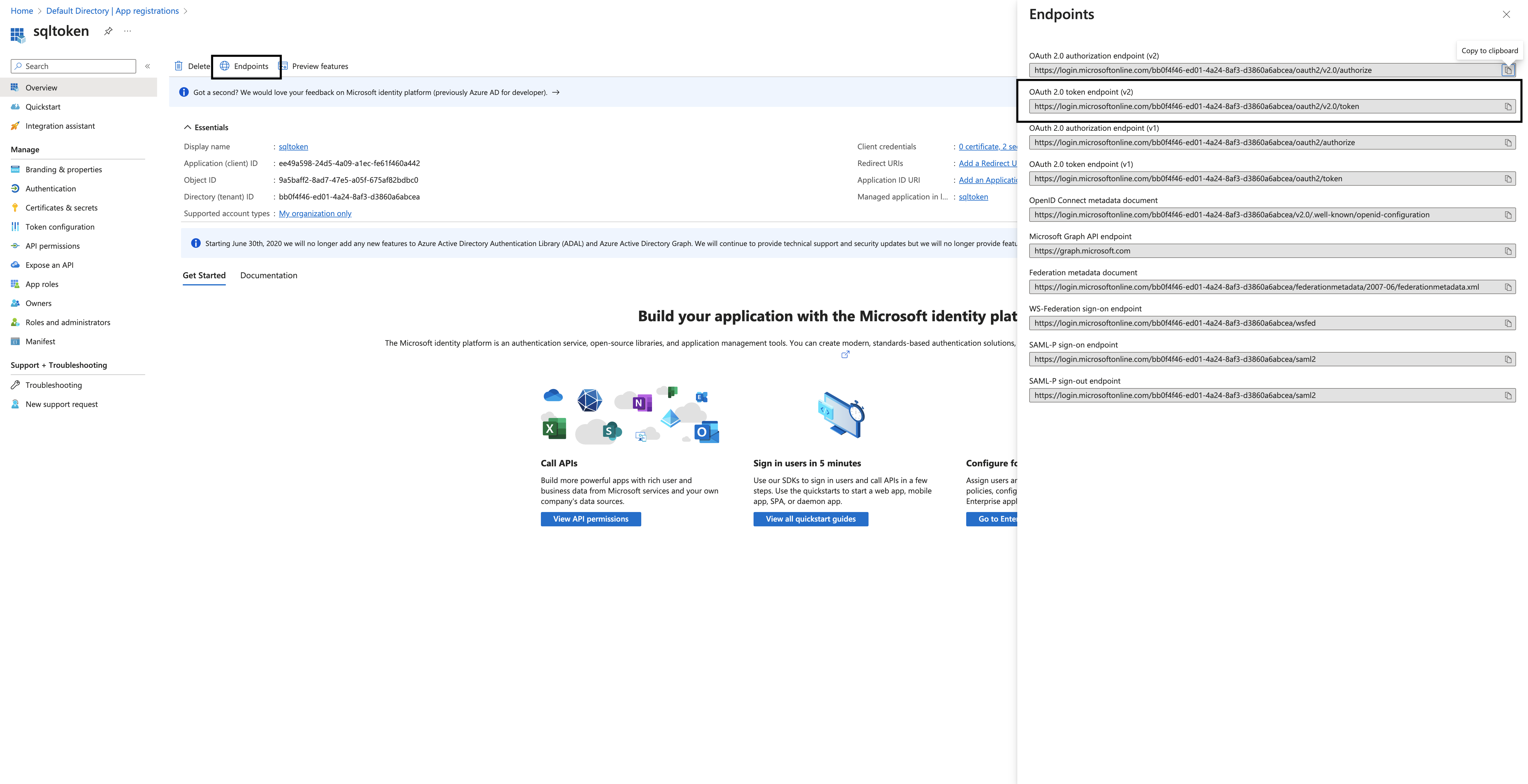Open the My organization only link
The image size is (1528, 784).
pos(315,213)
